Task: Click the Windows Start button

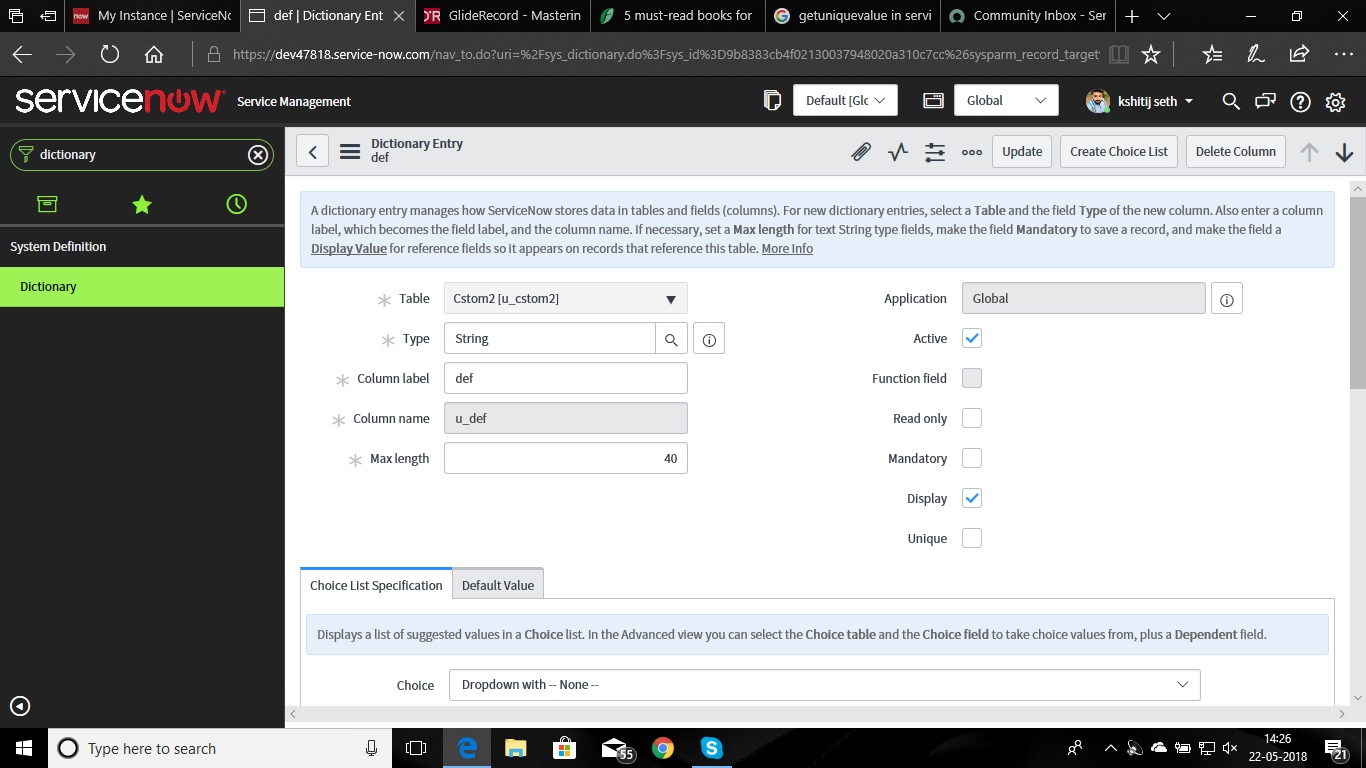Action: point(24,747)
